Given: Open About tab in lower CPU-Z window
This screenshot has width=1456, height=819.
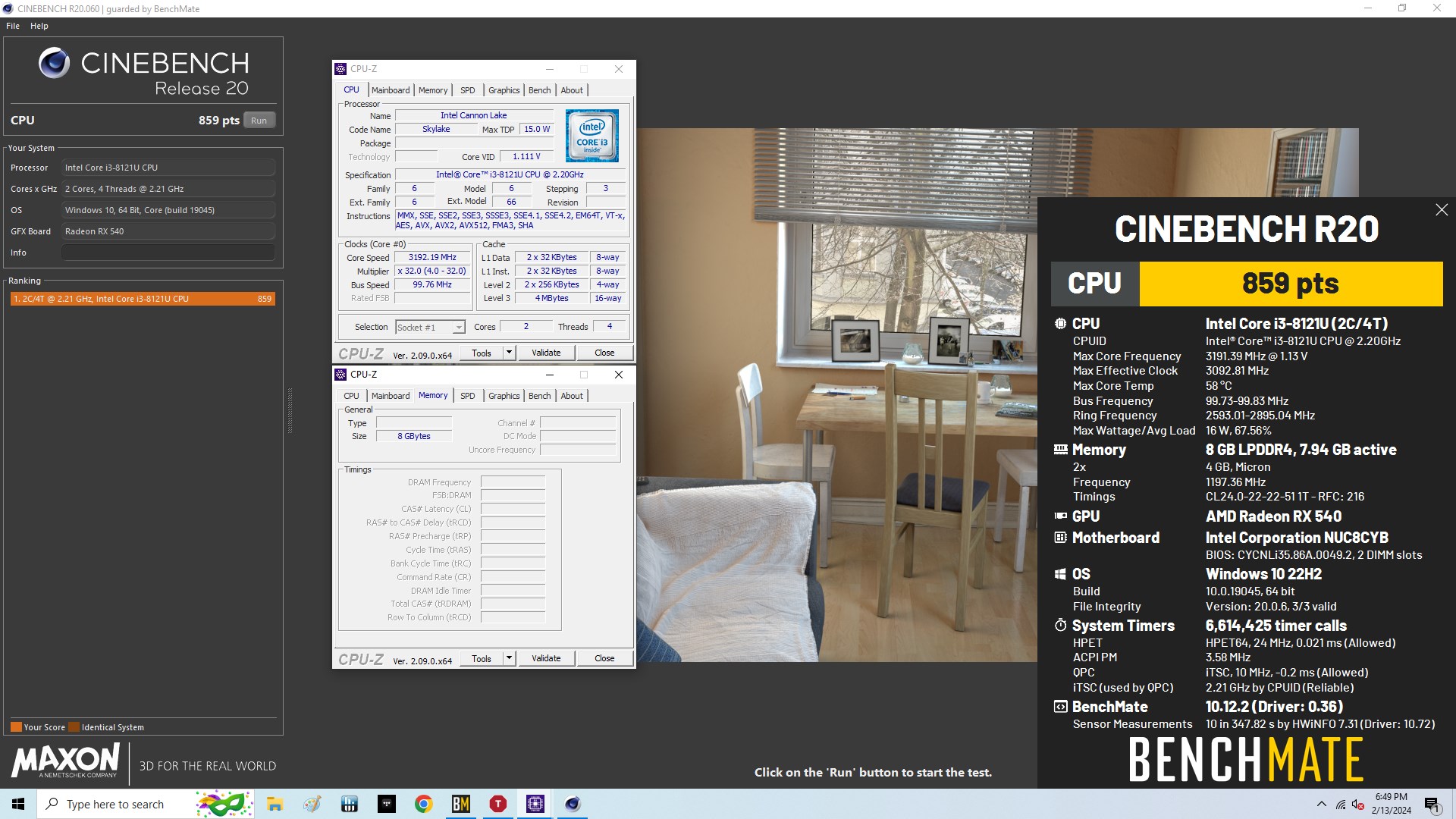Looking at the screenshot, I should [572, 396].
